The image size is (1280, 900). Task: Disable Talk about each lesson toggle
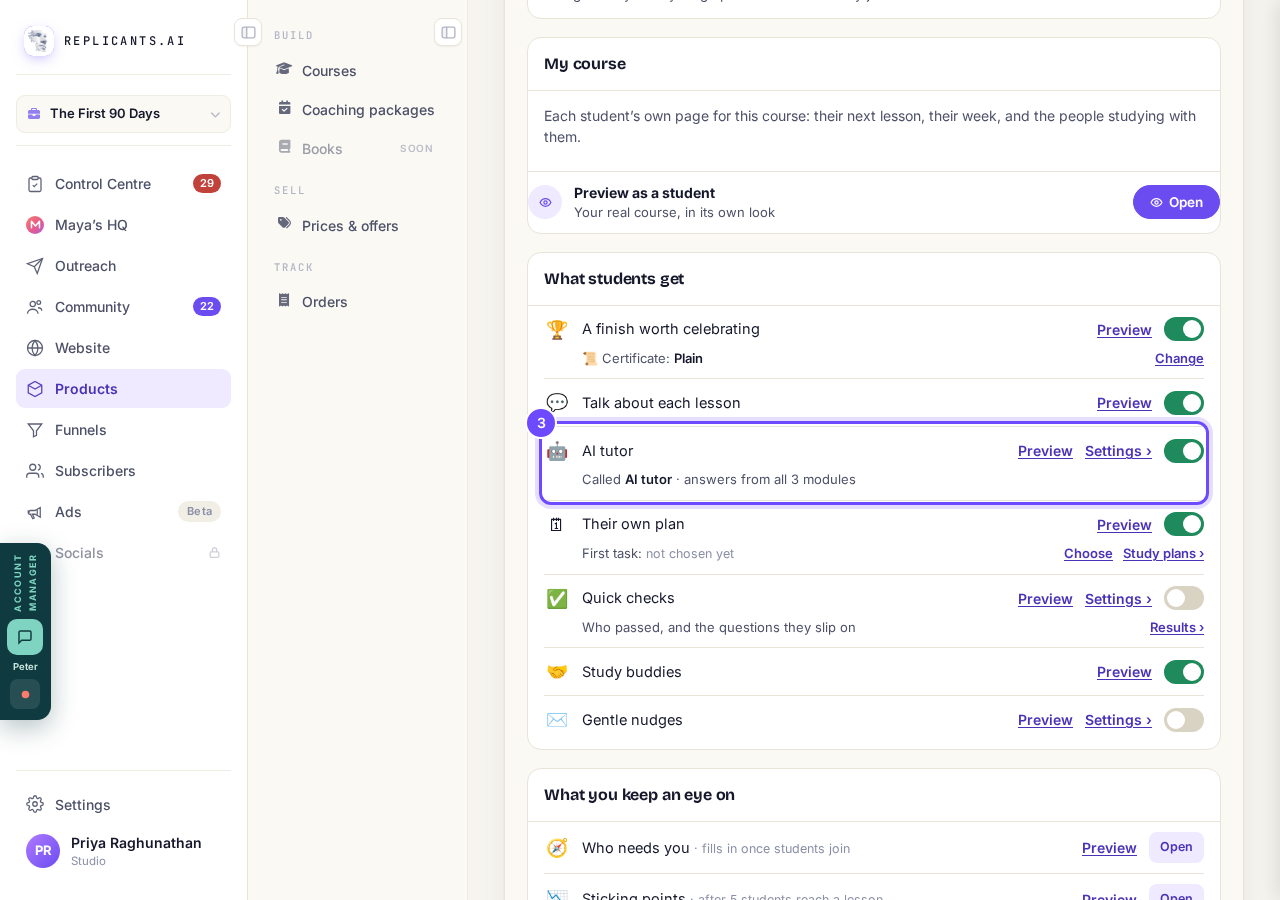point(1184,403)
